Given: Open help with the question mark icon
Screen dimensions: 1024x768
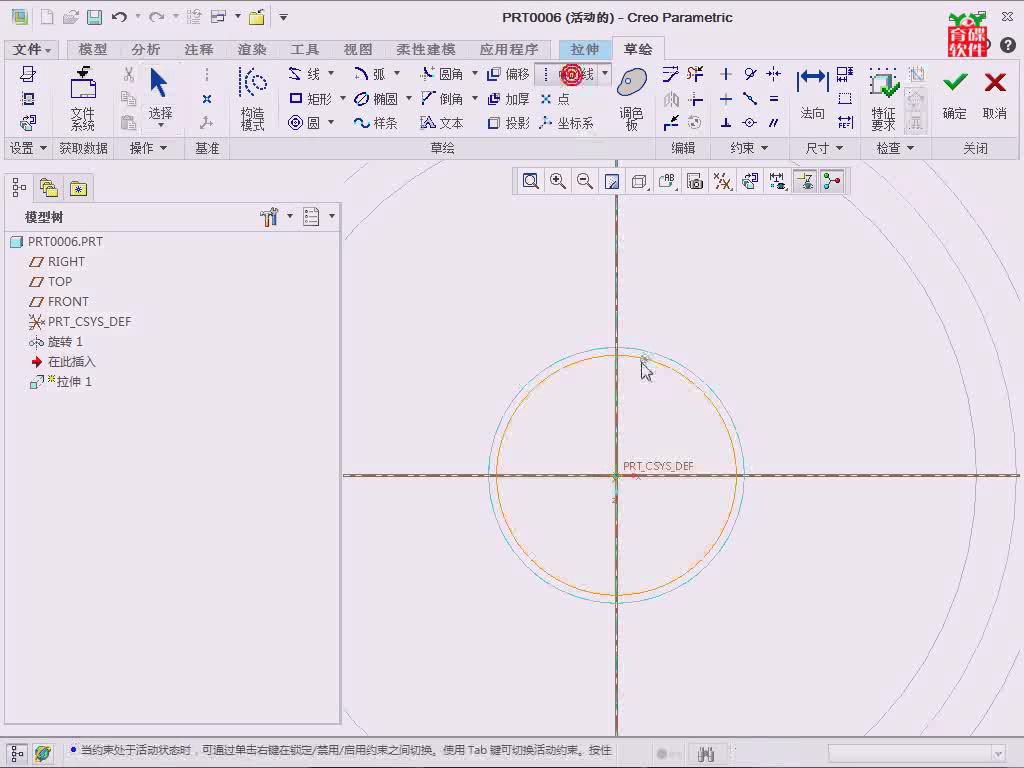Looking at the screenshot, I should click(x=1008, y=45).
